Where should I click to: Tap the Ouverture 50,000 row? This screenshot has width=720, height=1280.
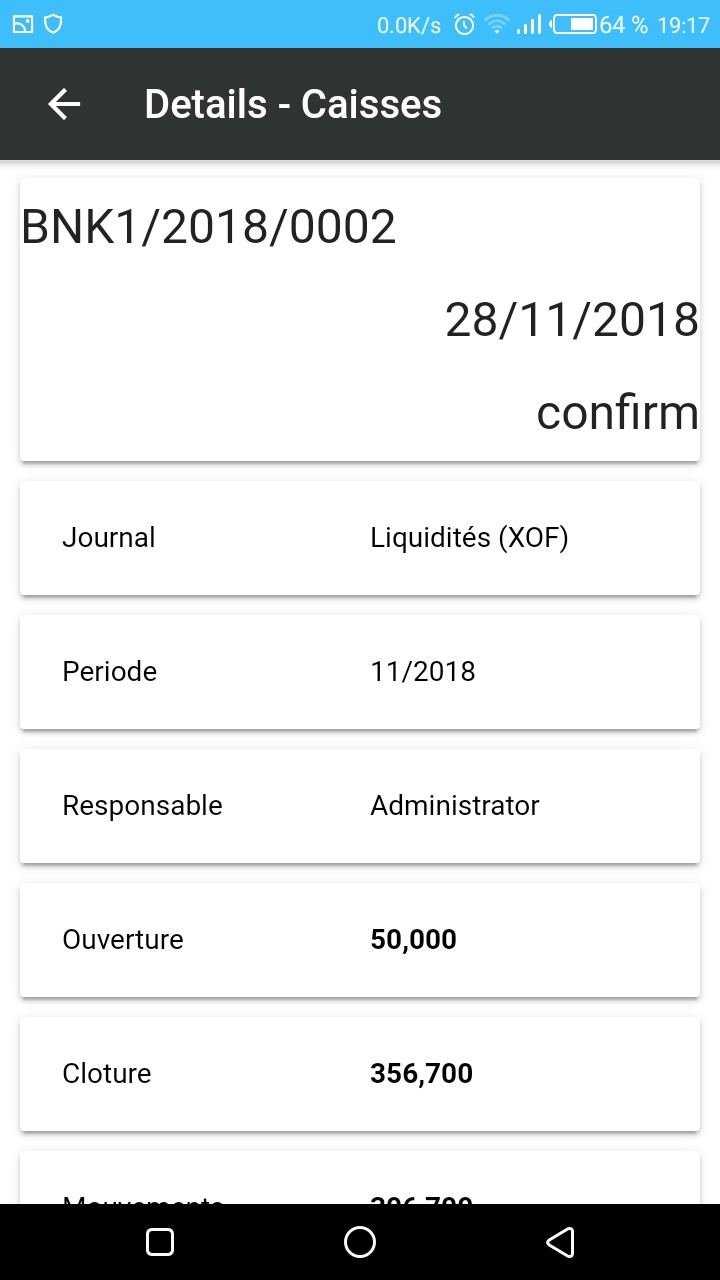point(360,940)
